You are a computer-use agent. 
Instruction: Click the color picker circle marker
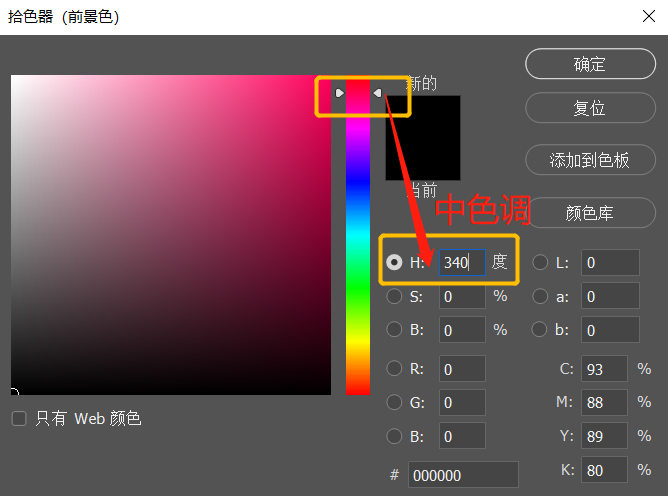(x=14, y=392)
